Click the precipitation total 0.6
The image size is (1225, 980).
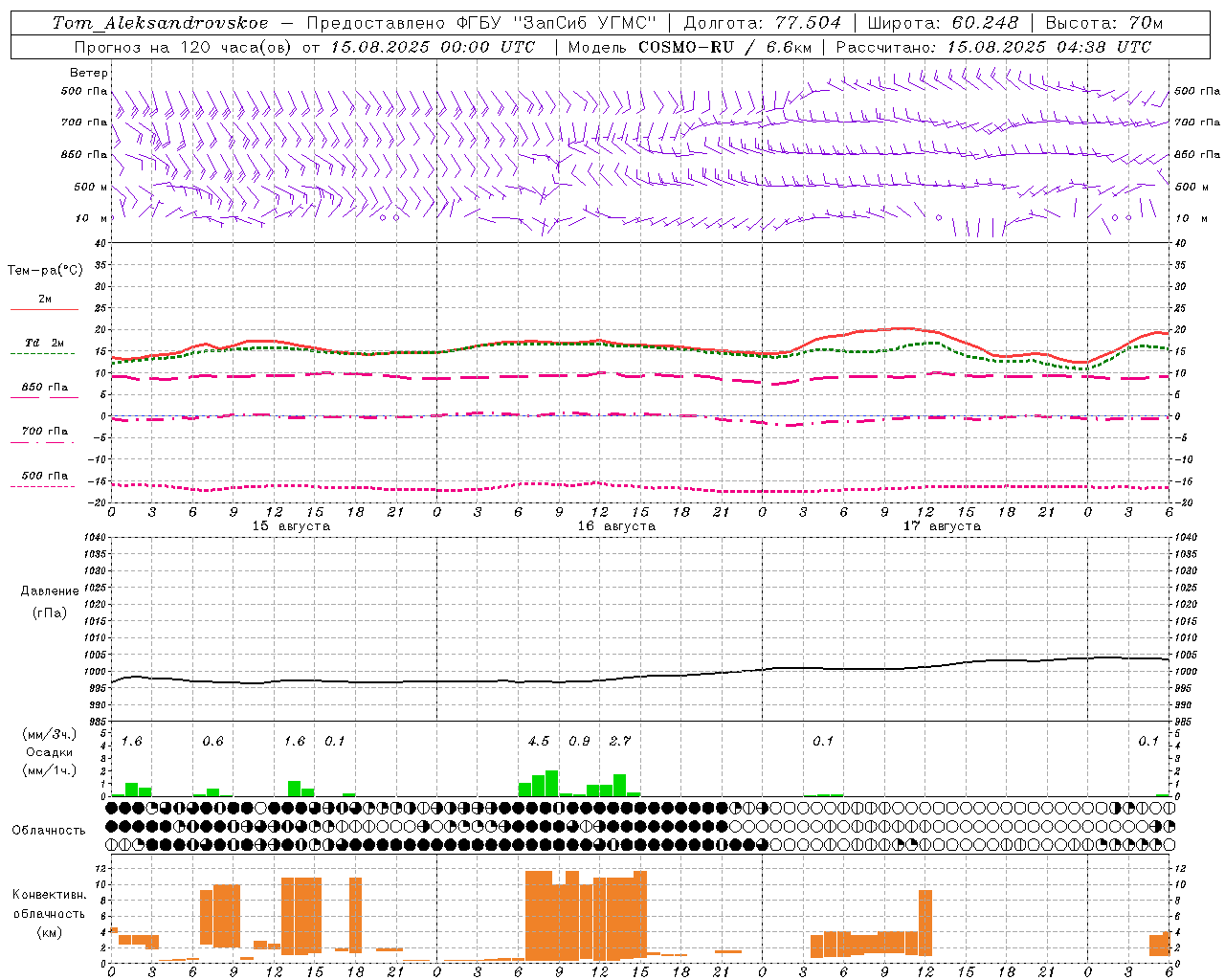pyautogui.click(x=212, y=741)
